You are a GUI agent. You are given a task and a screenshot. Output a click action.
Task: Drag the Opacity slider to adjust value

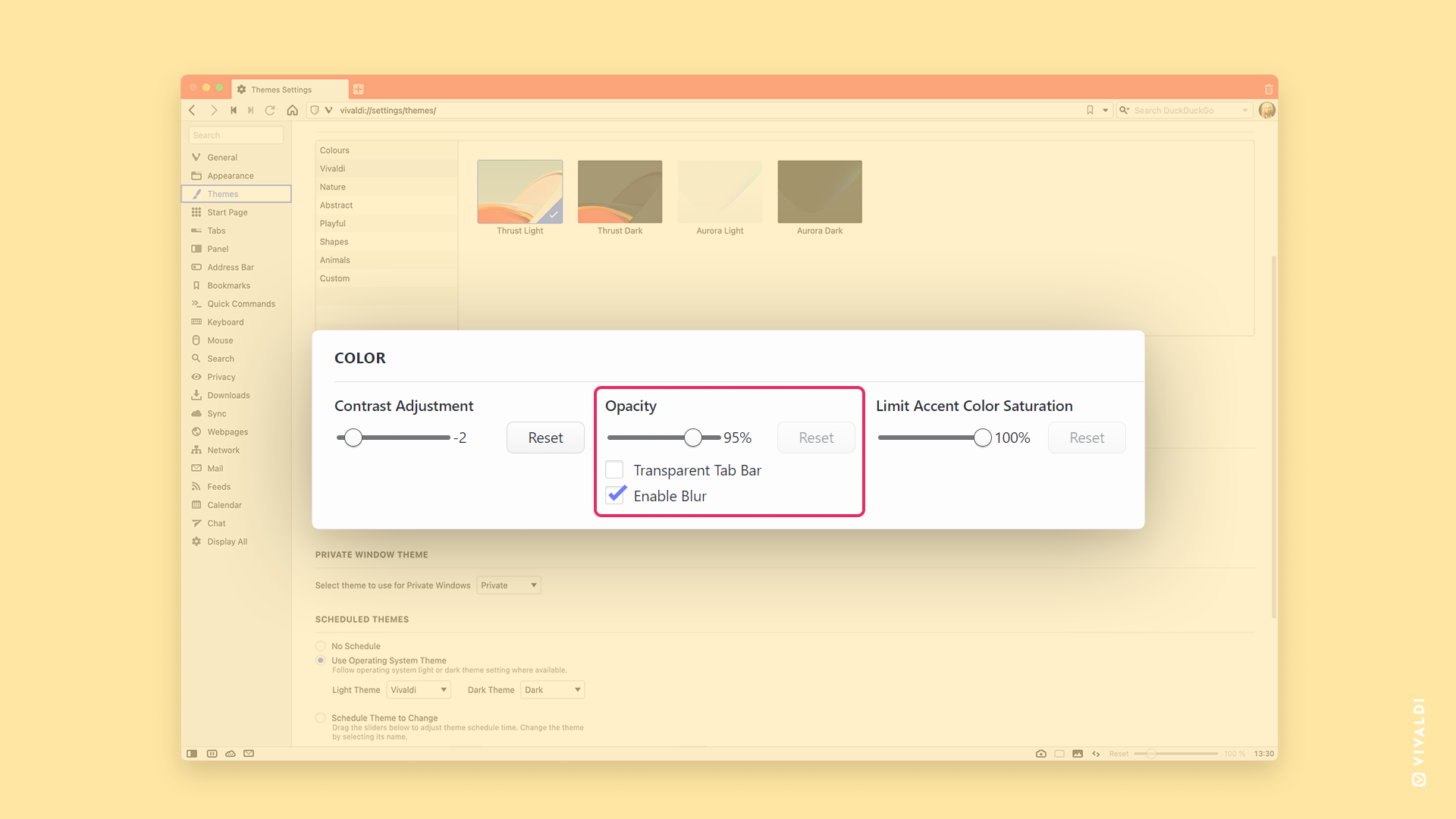693,436
